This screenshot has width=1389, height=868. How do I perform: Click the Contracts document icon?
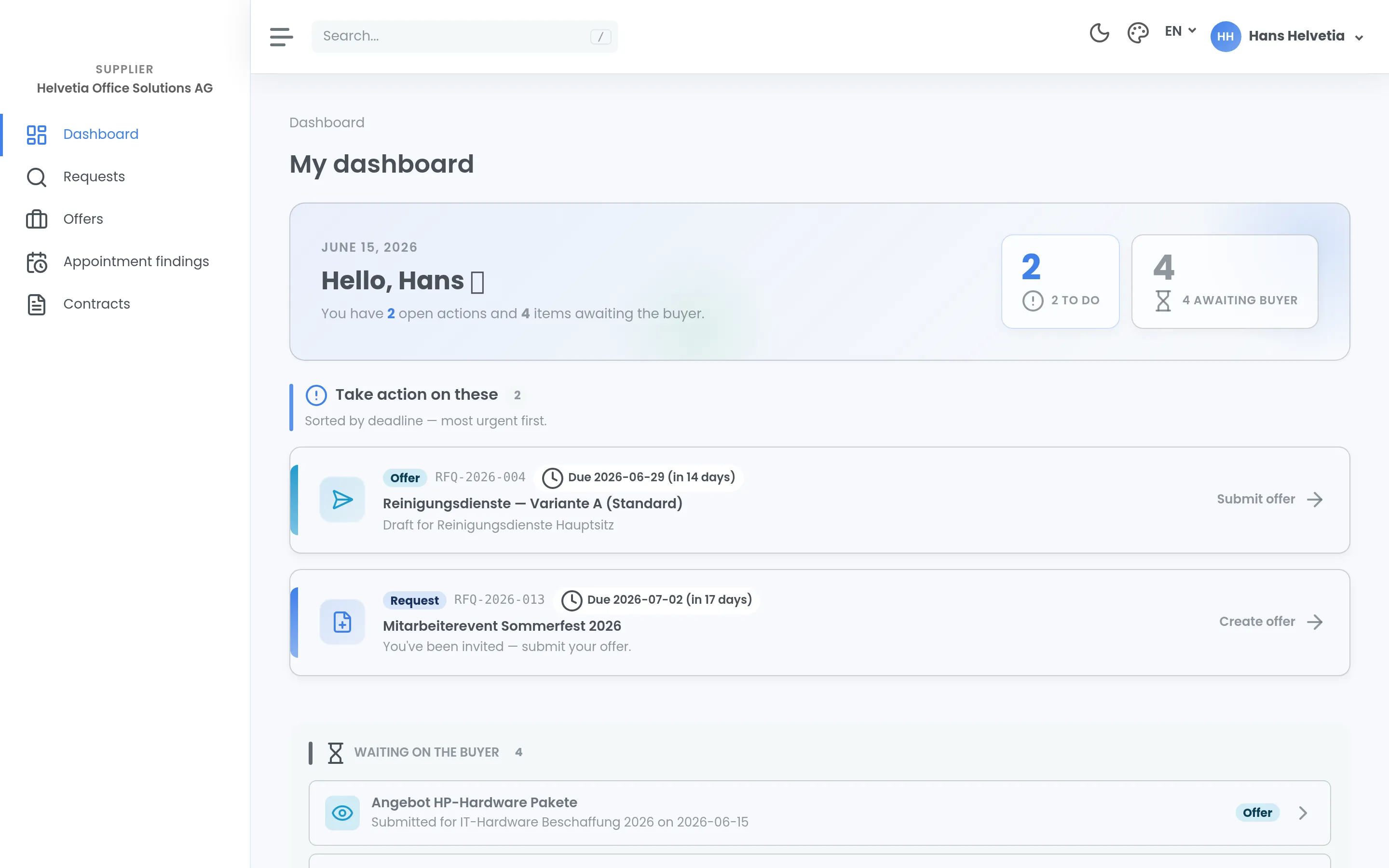coord(37,304)
